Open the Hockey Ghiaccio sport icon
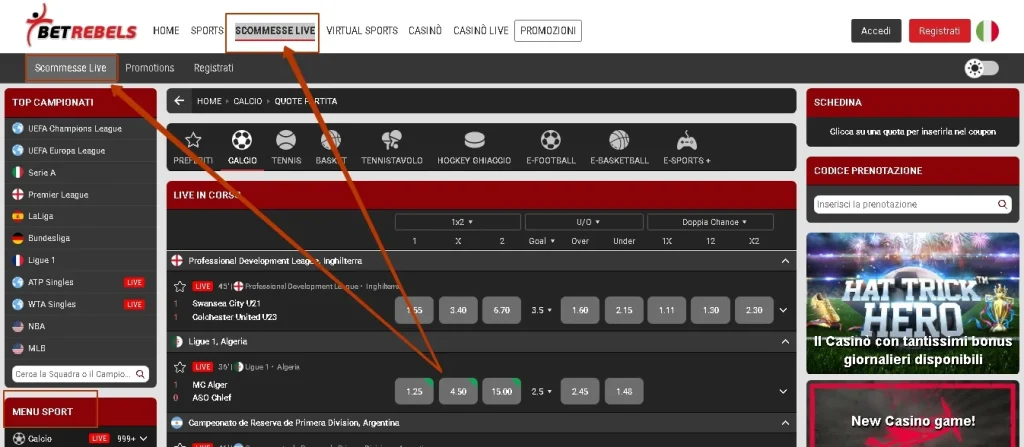Viewport: 1024px width, 447px height. [x=474, y=140]
